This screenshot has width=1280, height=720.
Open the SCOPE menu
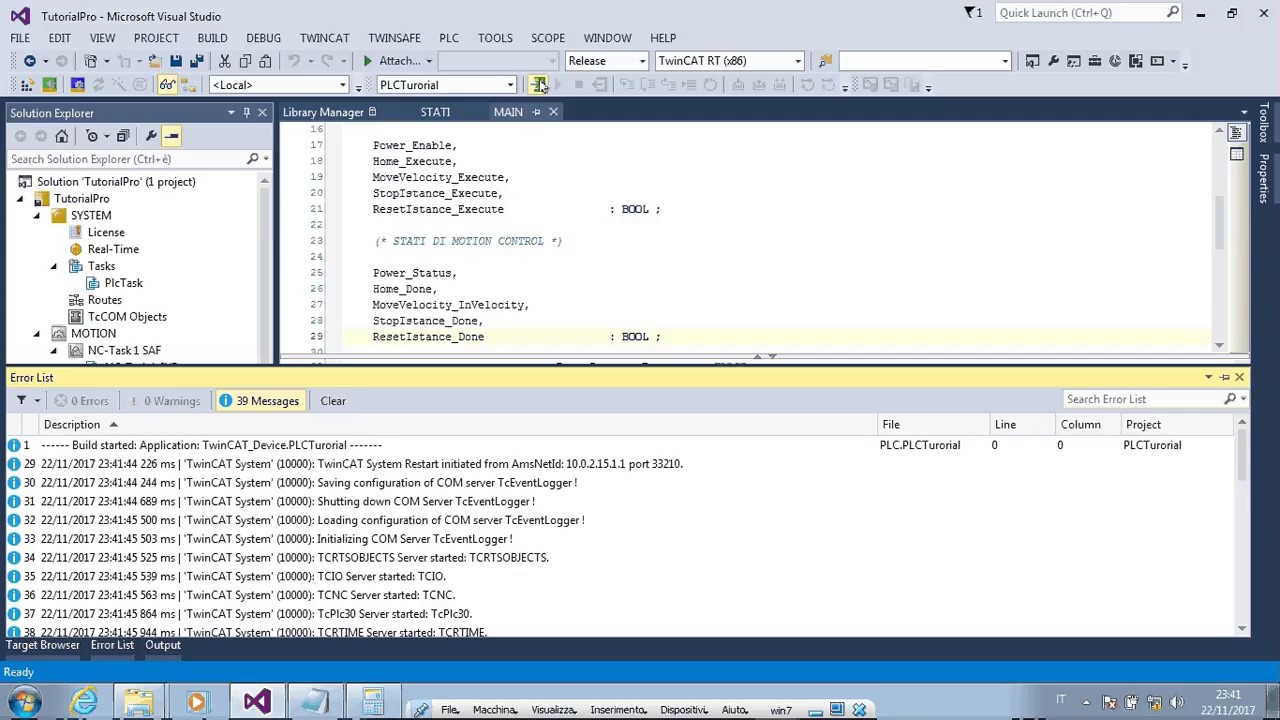point(548,38)
